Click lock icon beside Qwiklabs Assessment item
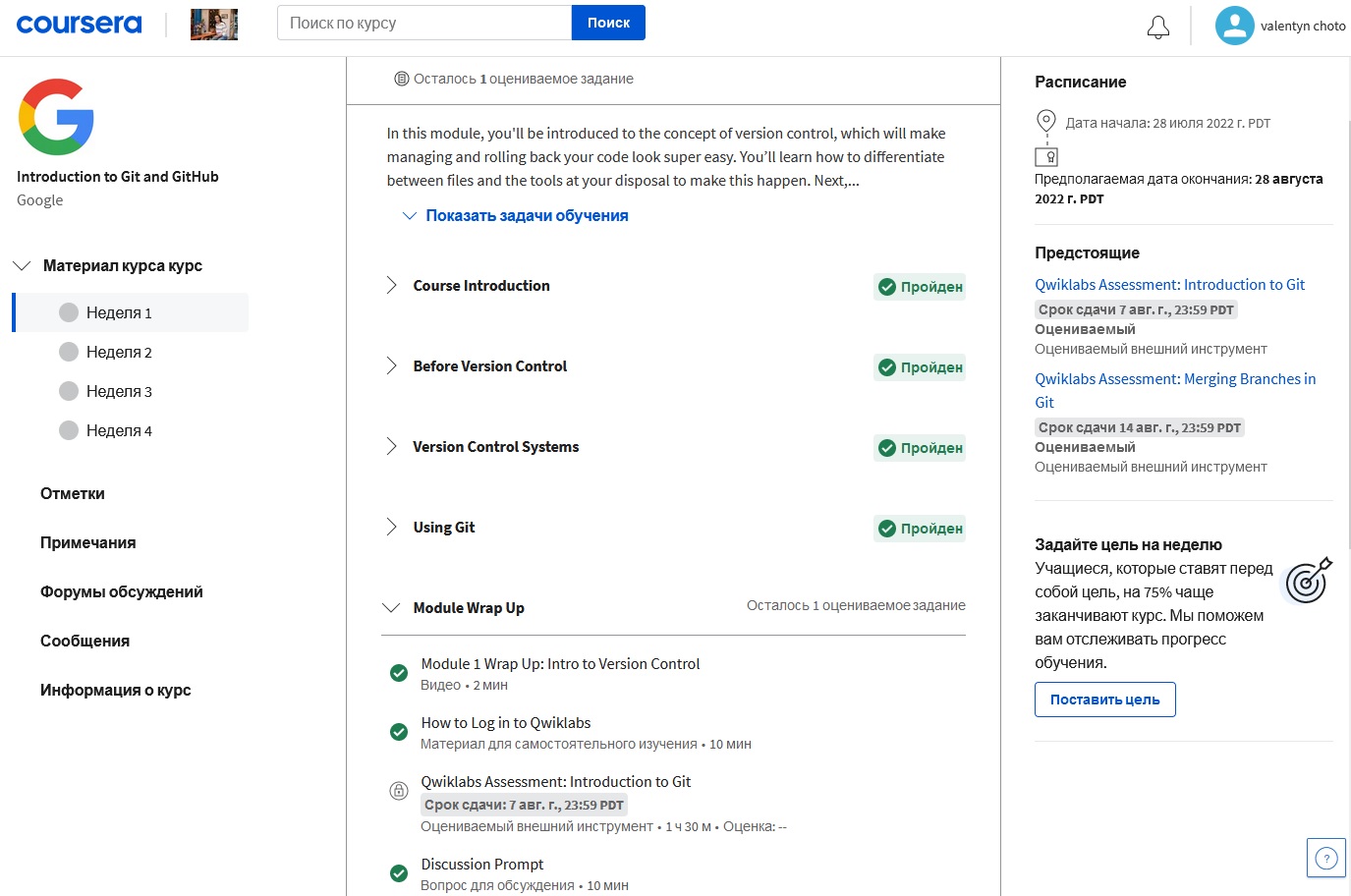 (x=399, y=790)
